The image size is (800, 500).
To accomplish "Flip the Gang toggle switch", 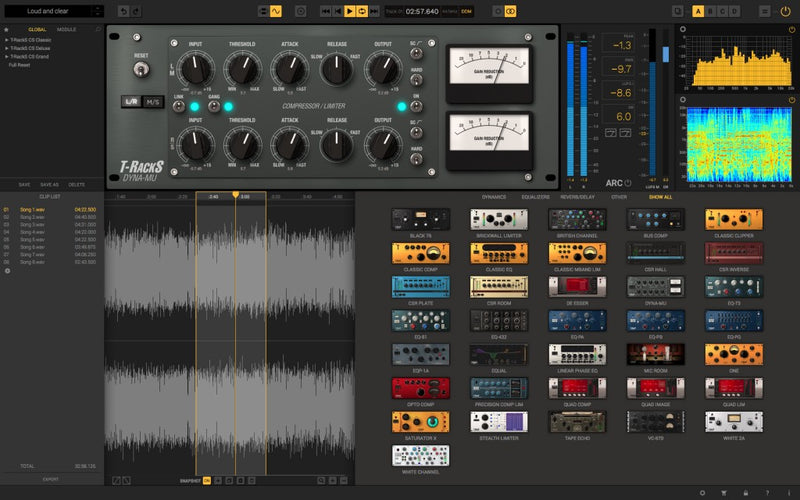I will coord(212,107).
